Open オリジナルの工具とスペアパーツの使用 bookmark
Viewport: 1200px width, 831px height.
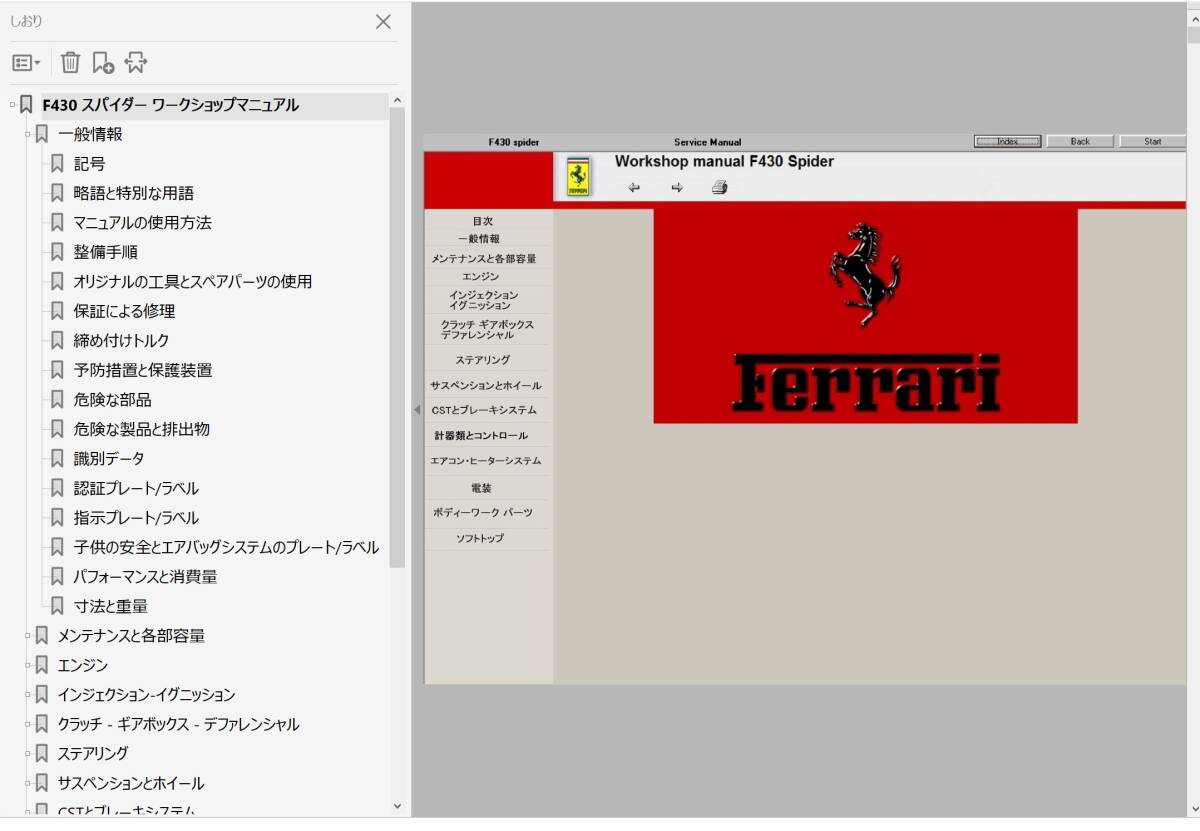(193, 282)
